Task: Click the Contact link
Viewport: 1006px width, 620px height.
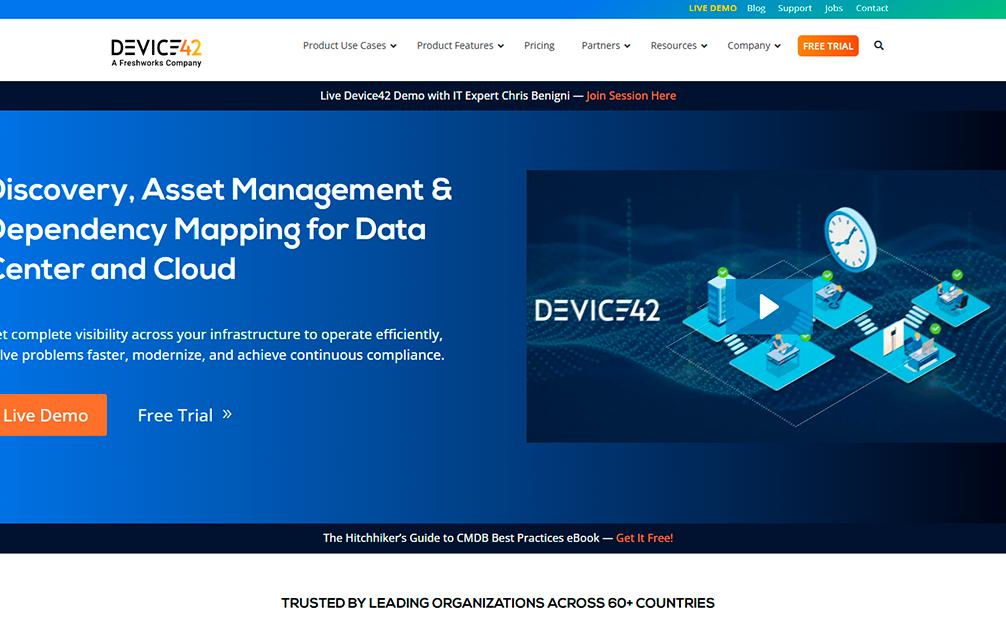Action: (x=872, y=8)
